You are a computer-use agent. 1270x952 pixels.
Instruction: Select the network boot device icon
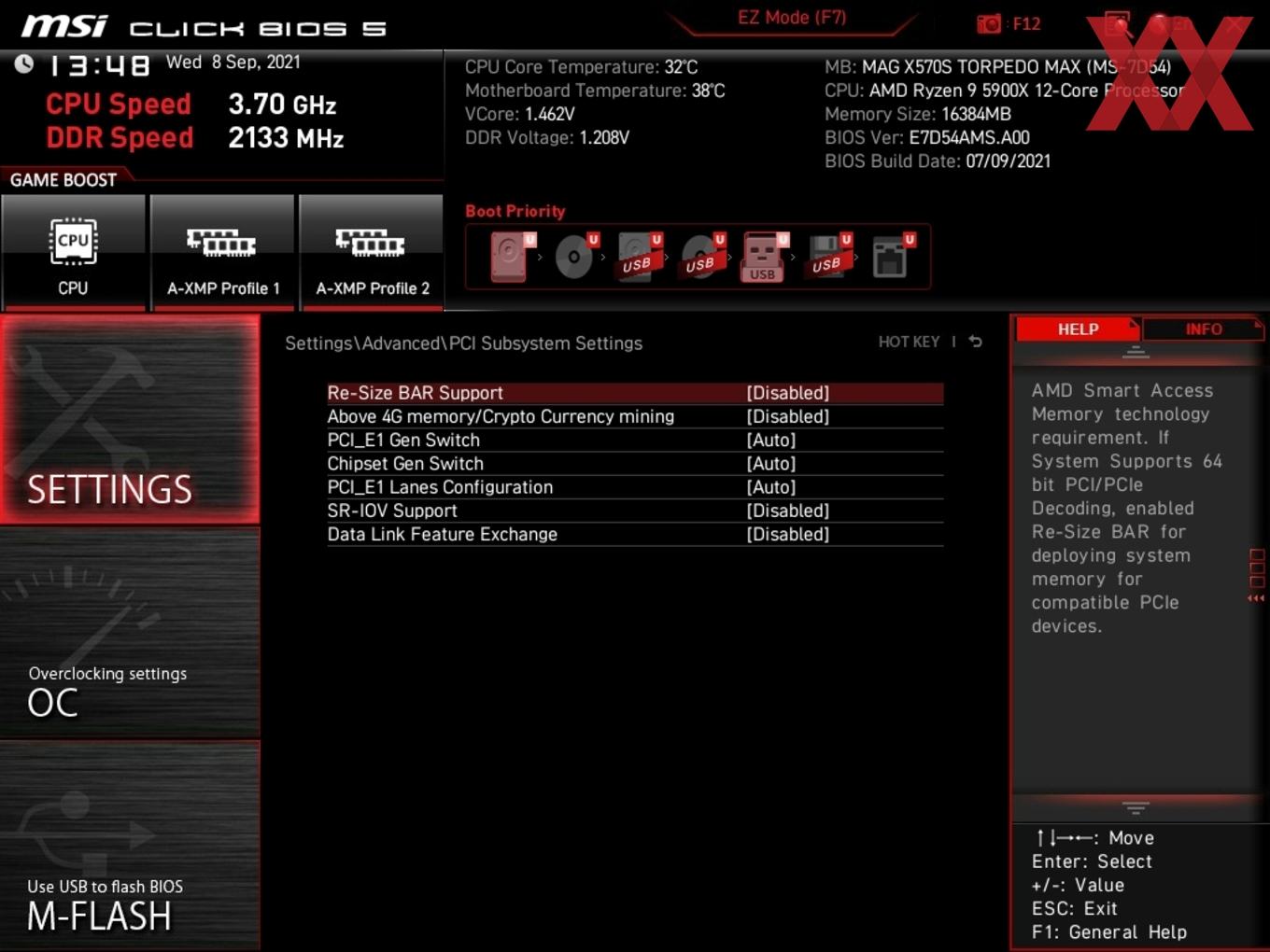pyautogui.click(x=893, y=256)
